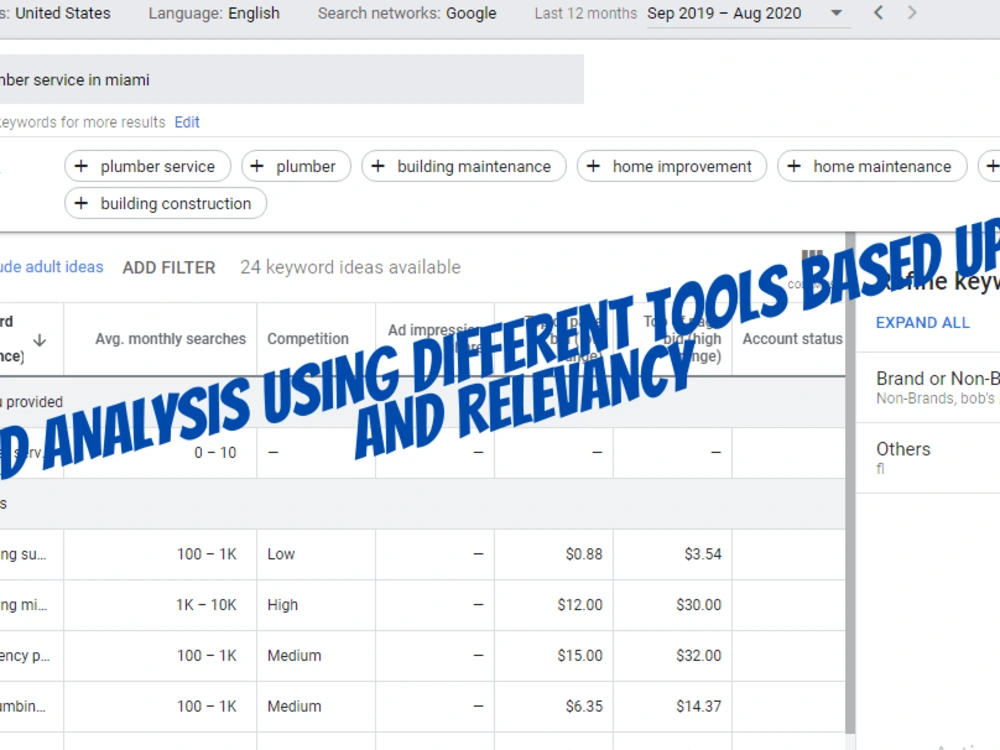Add 'building maintenance' suggestion chip
The height and width of the screenshot is (750, 1000).
tap(464, 166)
